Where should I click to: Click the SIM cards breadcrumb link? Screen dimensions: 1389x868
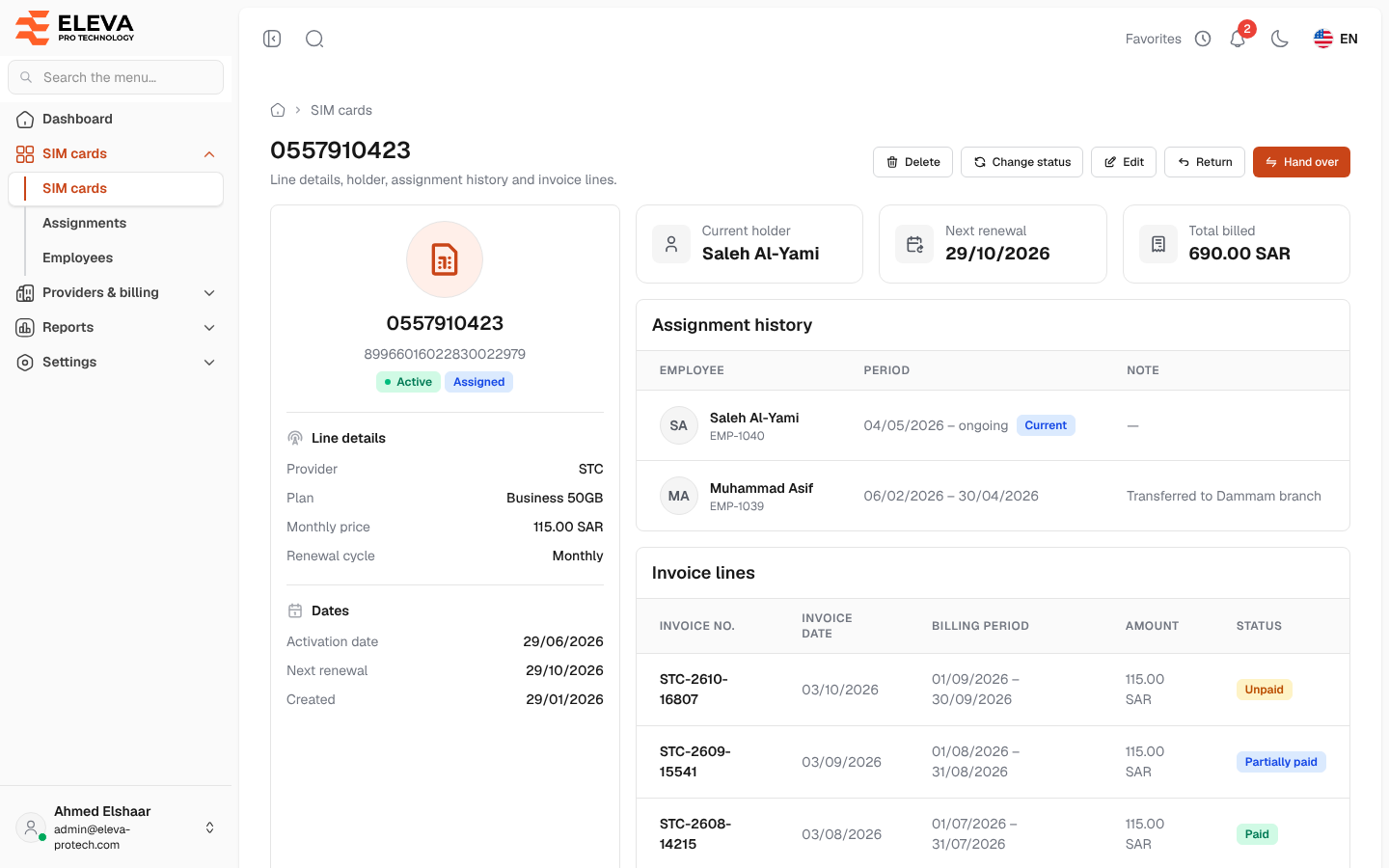[x=341, y=110]
